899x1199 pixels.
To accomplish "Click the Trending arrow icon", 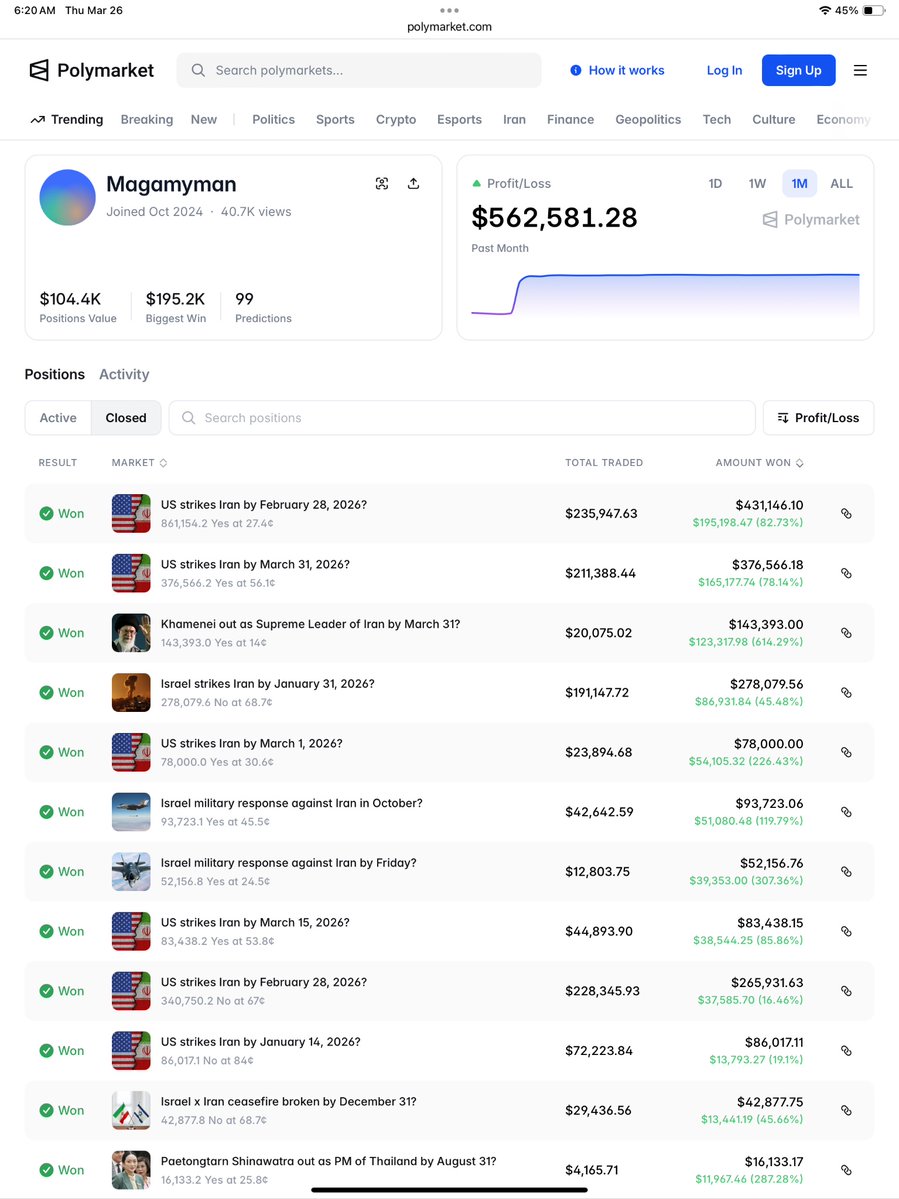I will point(37,120).
